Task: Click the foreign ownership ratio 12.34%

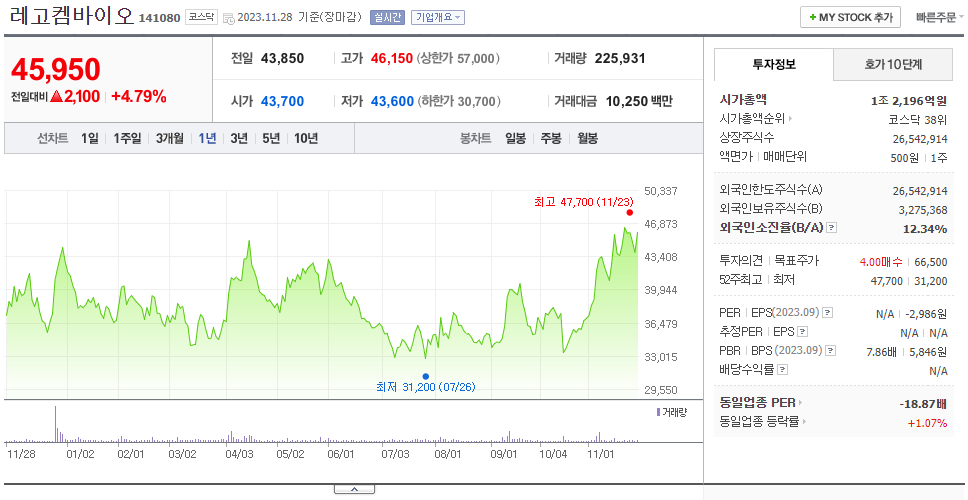Action: pos(924,229)
